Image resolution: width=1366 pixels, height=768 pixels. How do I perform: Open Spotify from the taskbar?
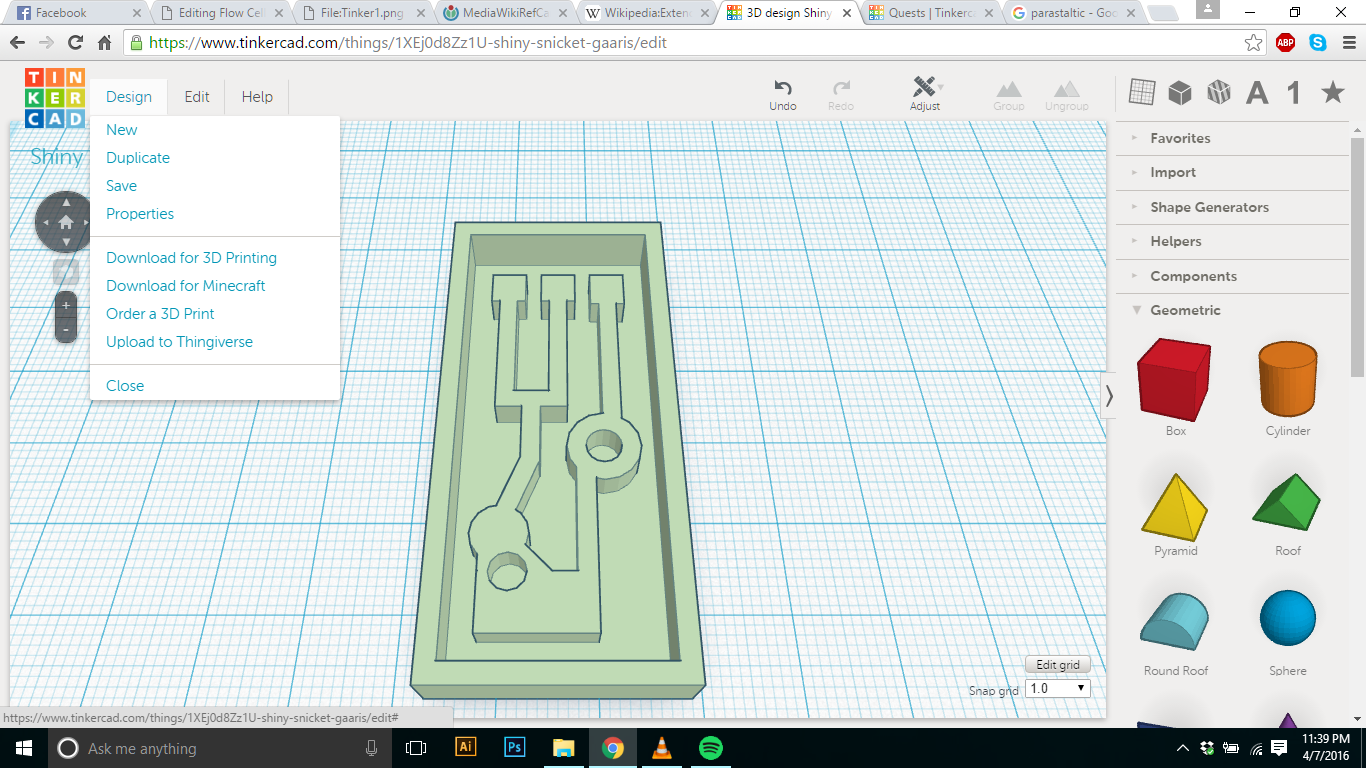711,748
